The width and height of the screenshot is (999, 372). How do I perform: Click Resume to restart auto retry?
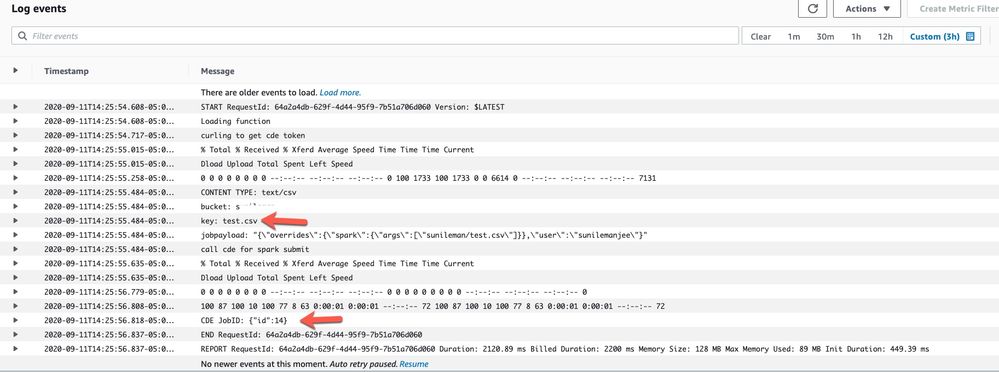coord(414,364)
